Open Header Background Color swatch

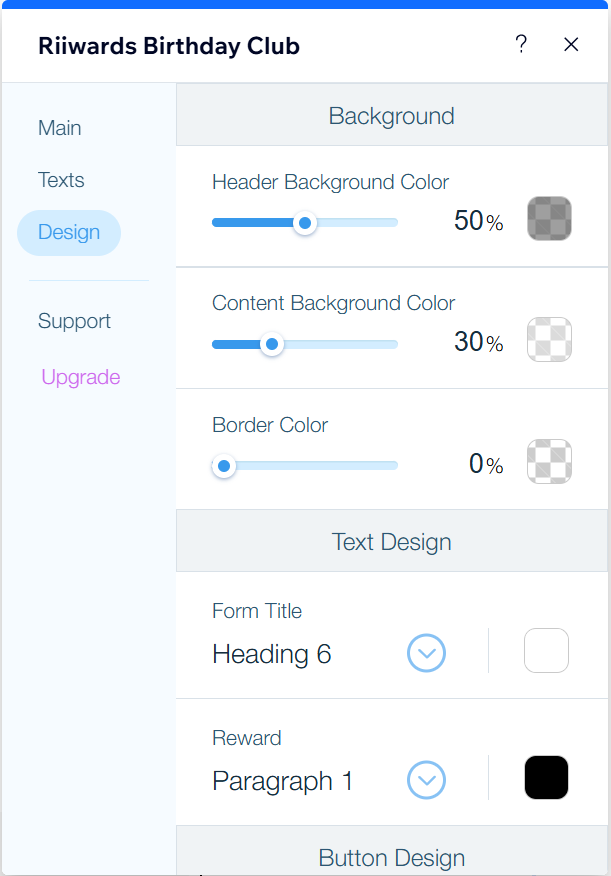click(549, 218)
